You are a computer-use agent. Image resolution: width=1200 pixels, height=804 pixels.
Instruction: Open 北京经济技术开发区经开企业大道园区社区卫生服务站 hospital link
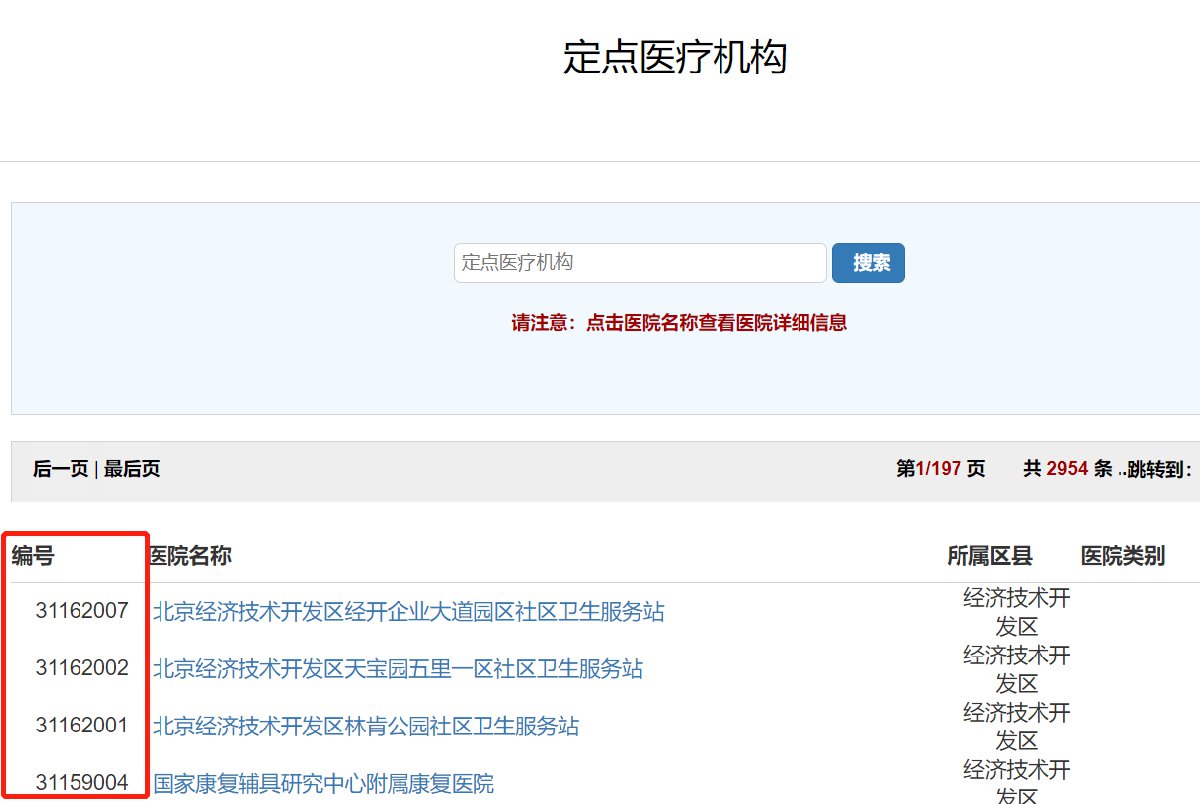[408, 611]
